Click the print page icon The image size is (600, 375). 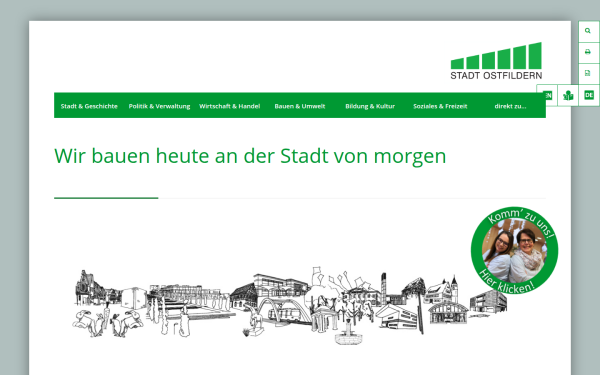coord(589,52)
